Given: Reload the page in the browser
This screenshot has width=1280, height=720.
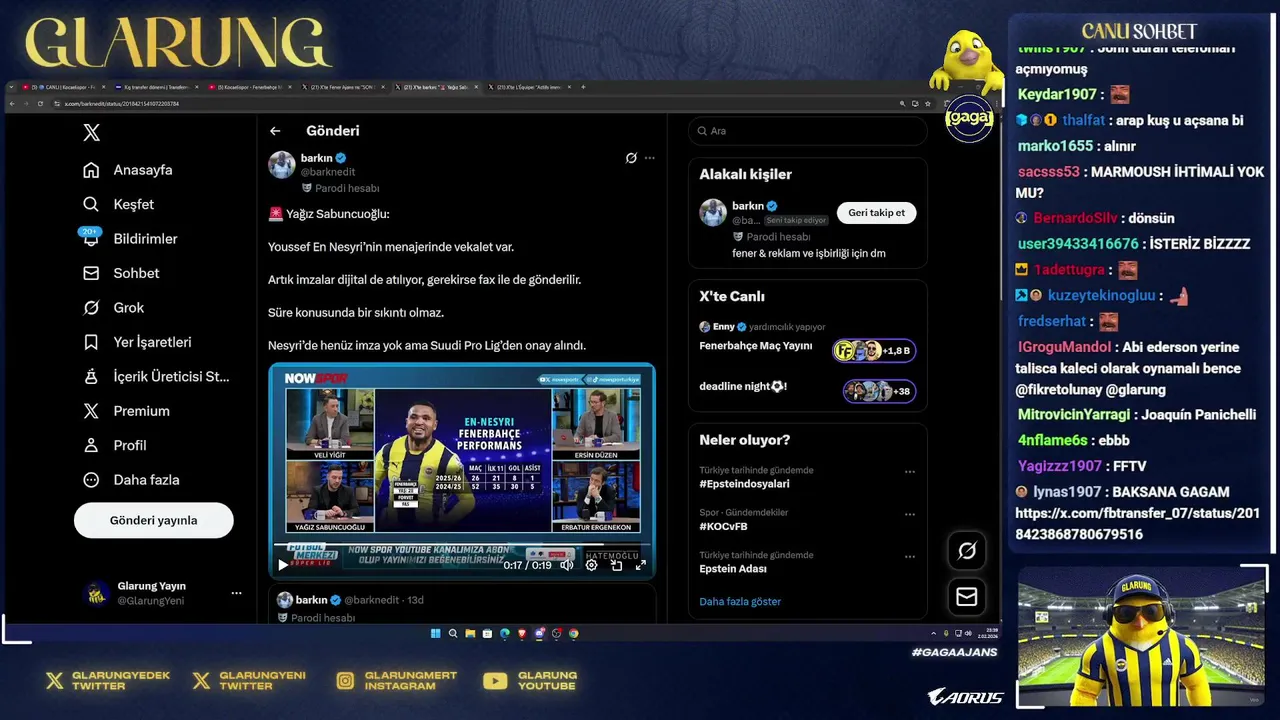Looking at the screenshot, I should coord(40,104).
